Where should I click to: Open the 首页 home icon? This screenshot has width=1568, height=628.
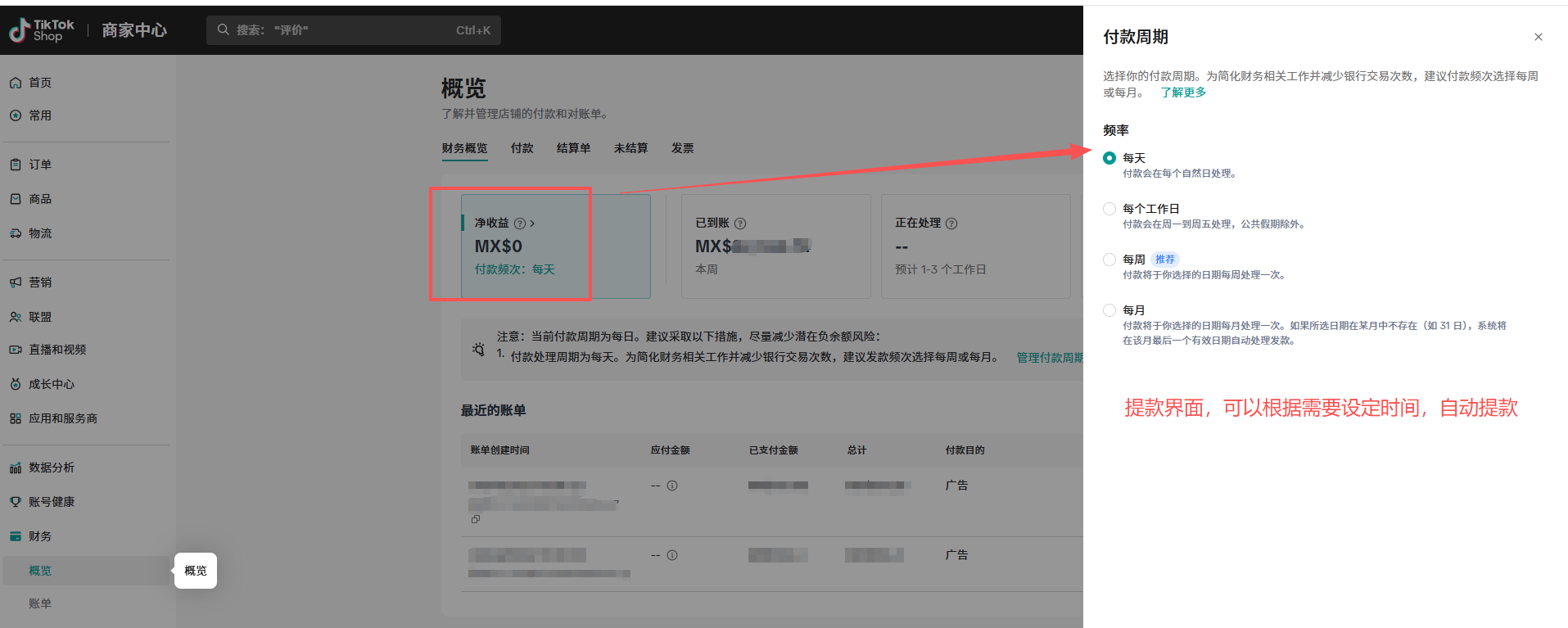pyautogui.click(x=16, y=83)
